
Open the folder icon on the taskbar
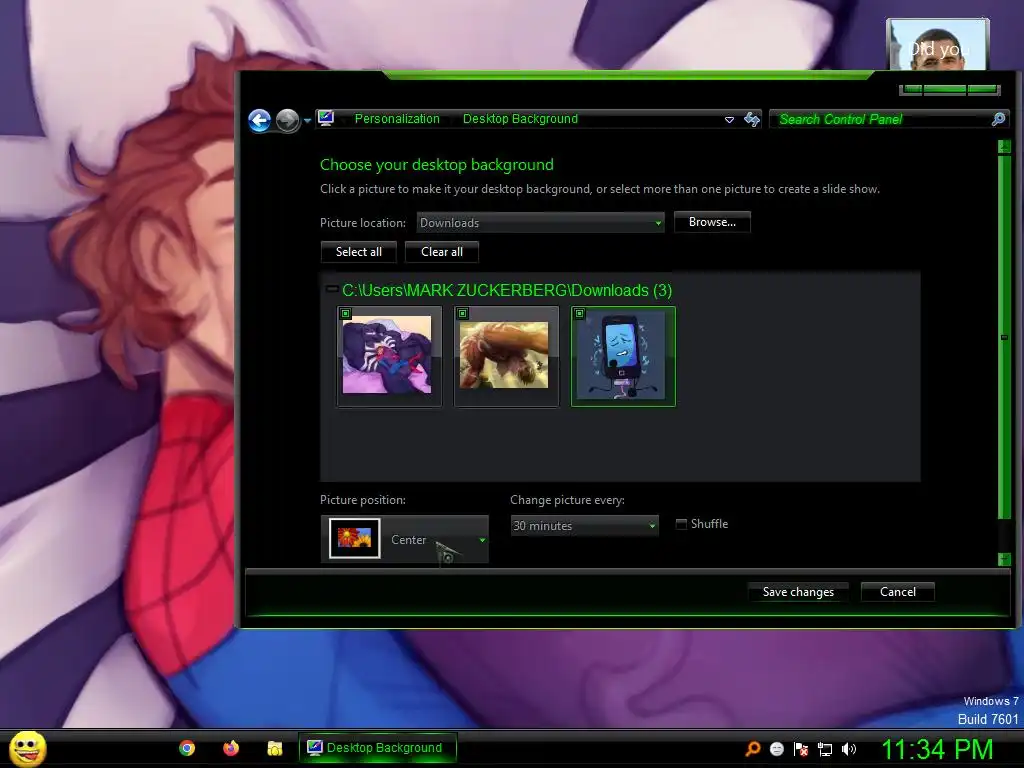(274, 748)
